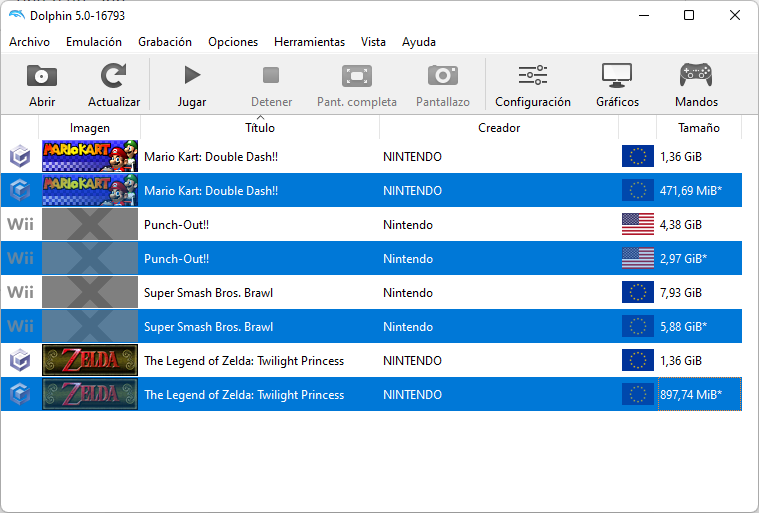This screenshot has width=759, height=513.
Task: Select Zelda banner of 897,74 MiB row
Action: coord(90,394)
